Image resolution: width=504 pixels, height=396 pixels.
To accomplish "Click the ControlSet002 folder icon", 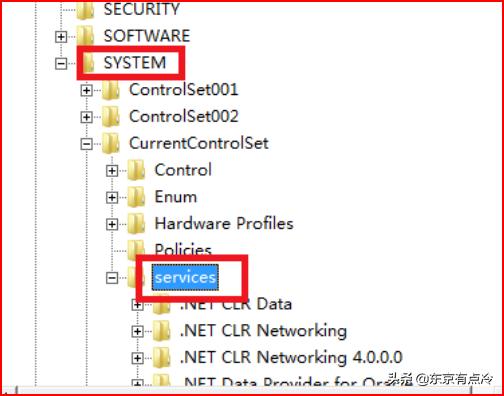I will pos(111,117).
